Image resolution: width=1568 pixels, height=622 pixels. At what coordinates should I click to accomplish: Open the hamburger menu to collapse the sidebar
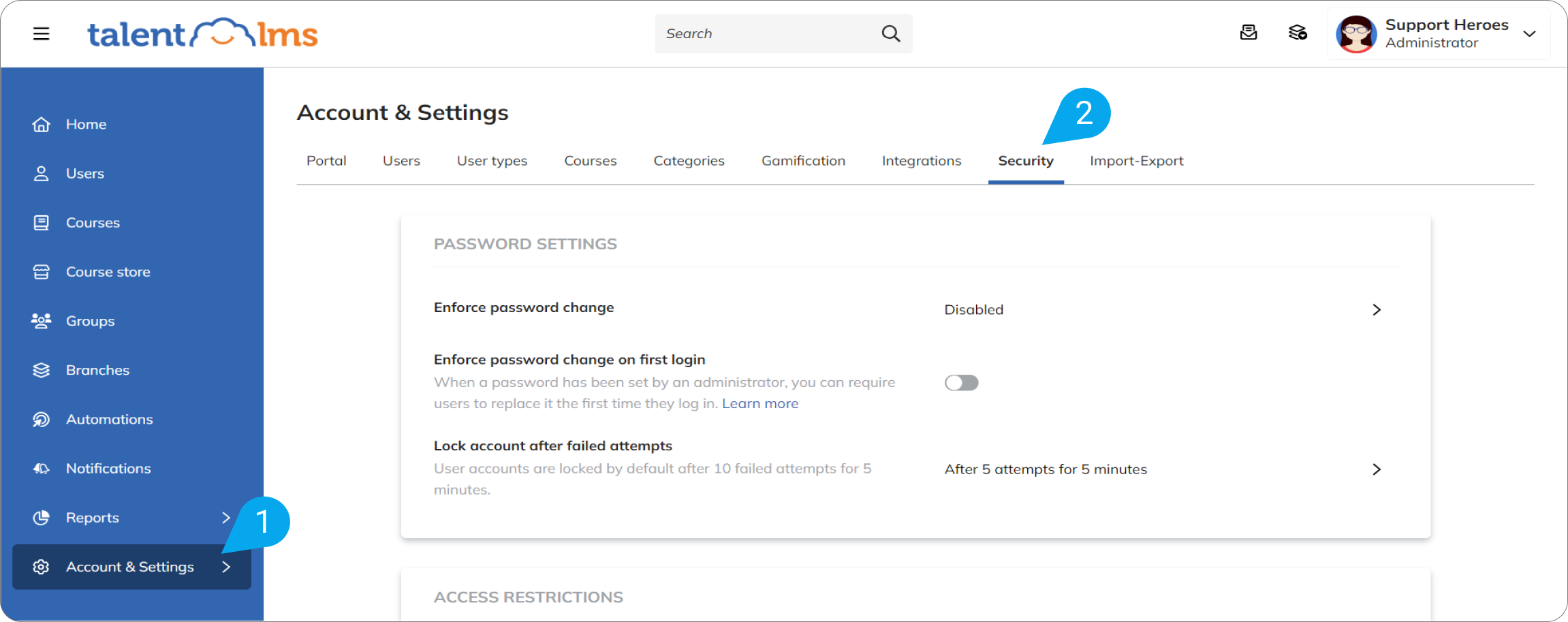41,33
